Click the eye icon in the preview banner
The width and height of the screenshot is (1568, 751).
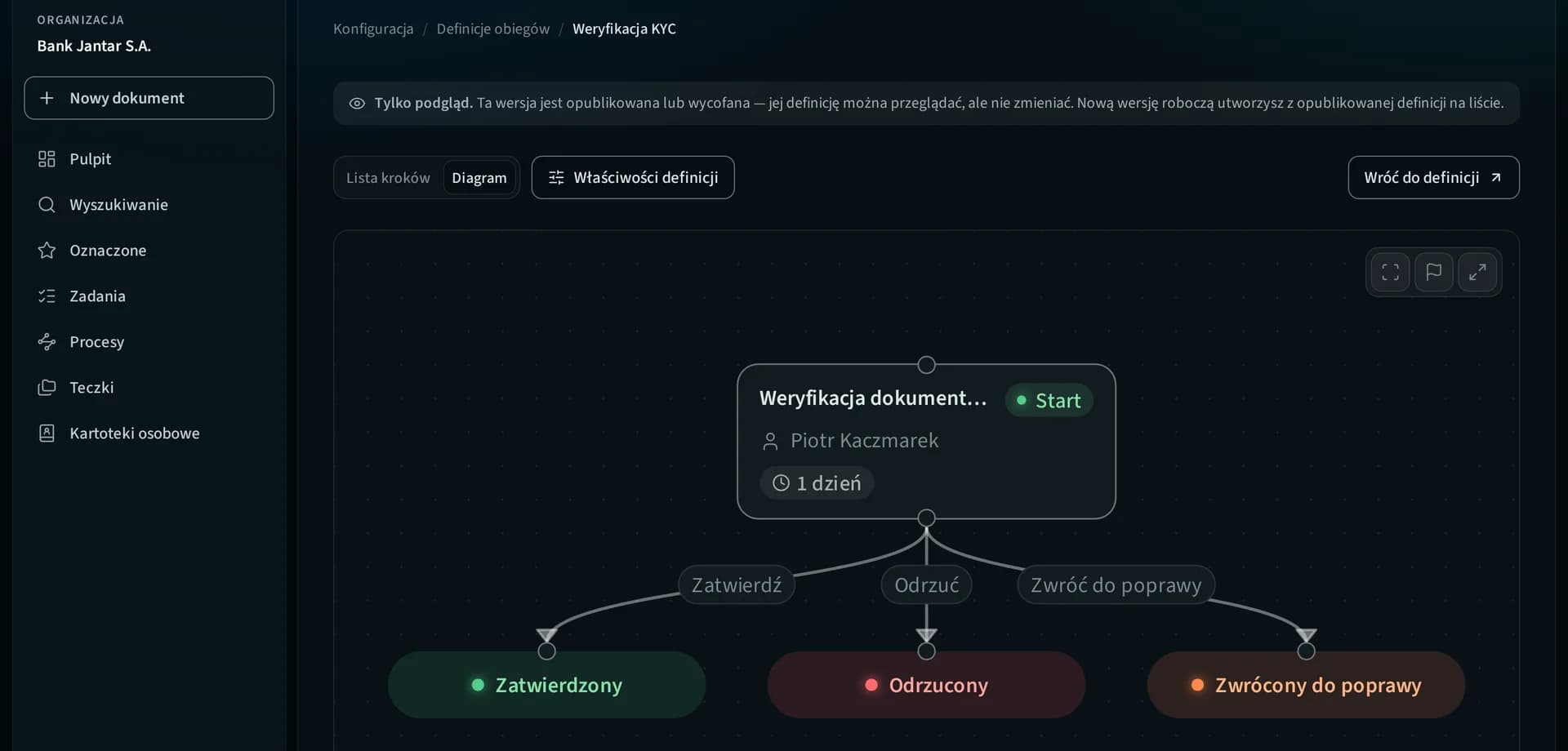(357, 104)
